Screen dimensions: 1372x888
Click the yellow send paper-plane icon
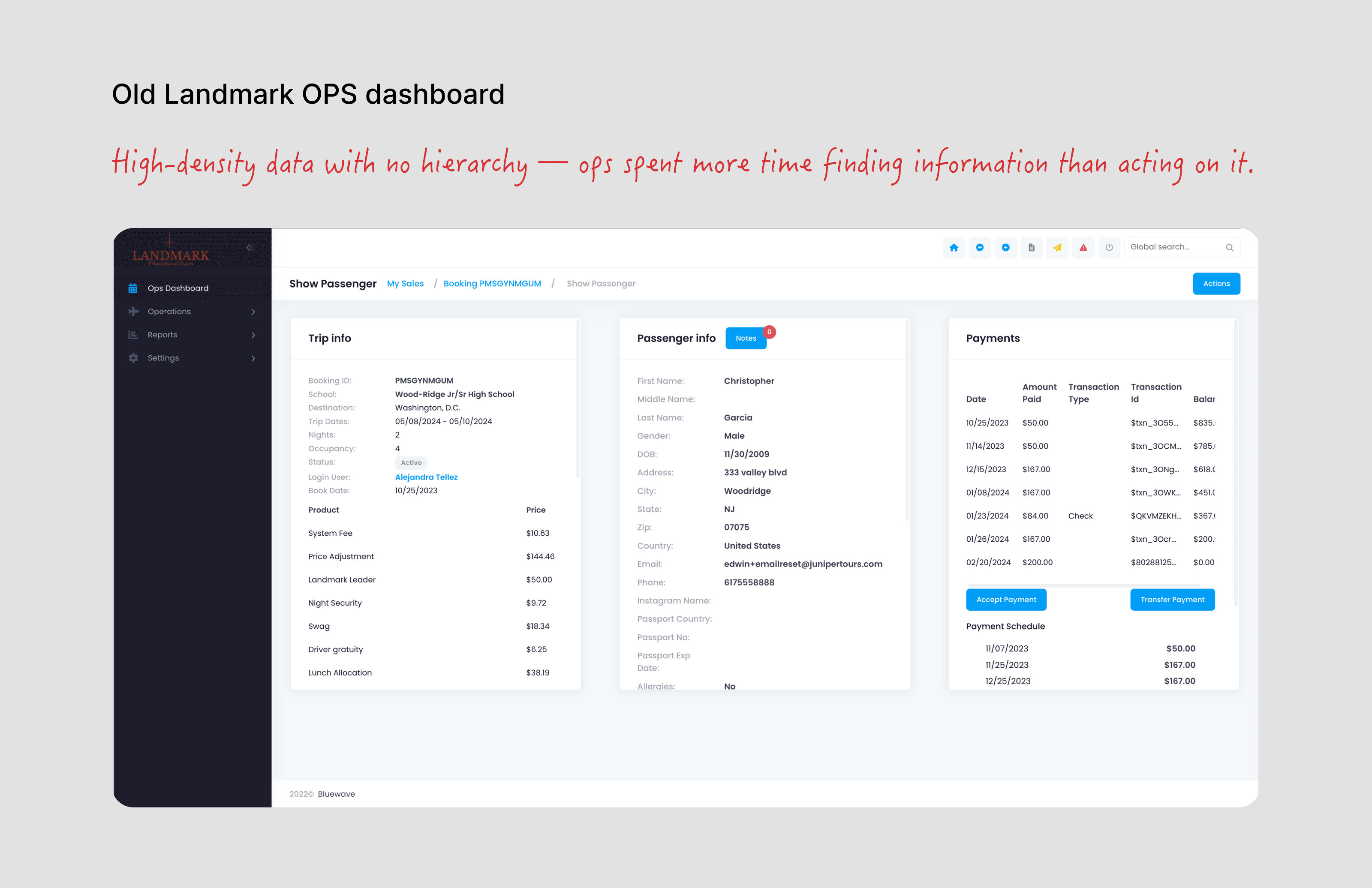(1057, 247)
